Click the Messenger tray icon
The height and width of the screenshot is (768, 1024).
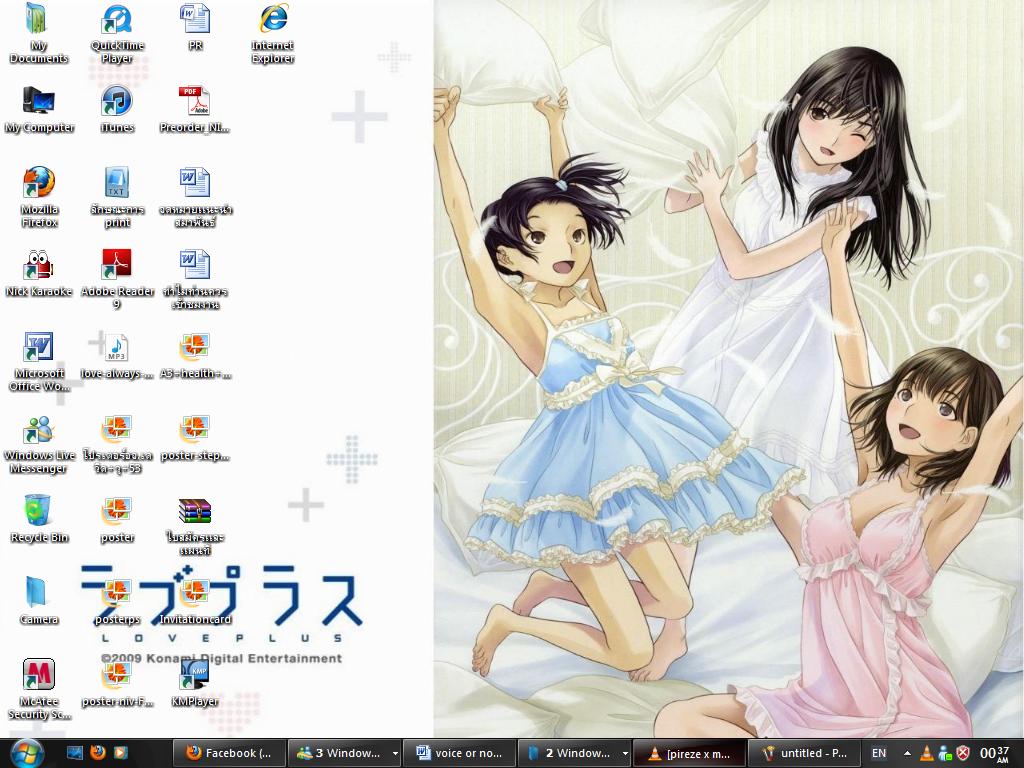944,754
